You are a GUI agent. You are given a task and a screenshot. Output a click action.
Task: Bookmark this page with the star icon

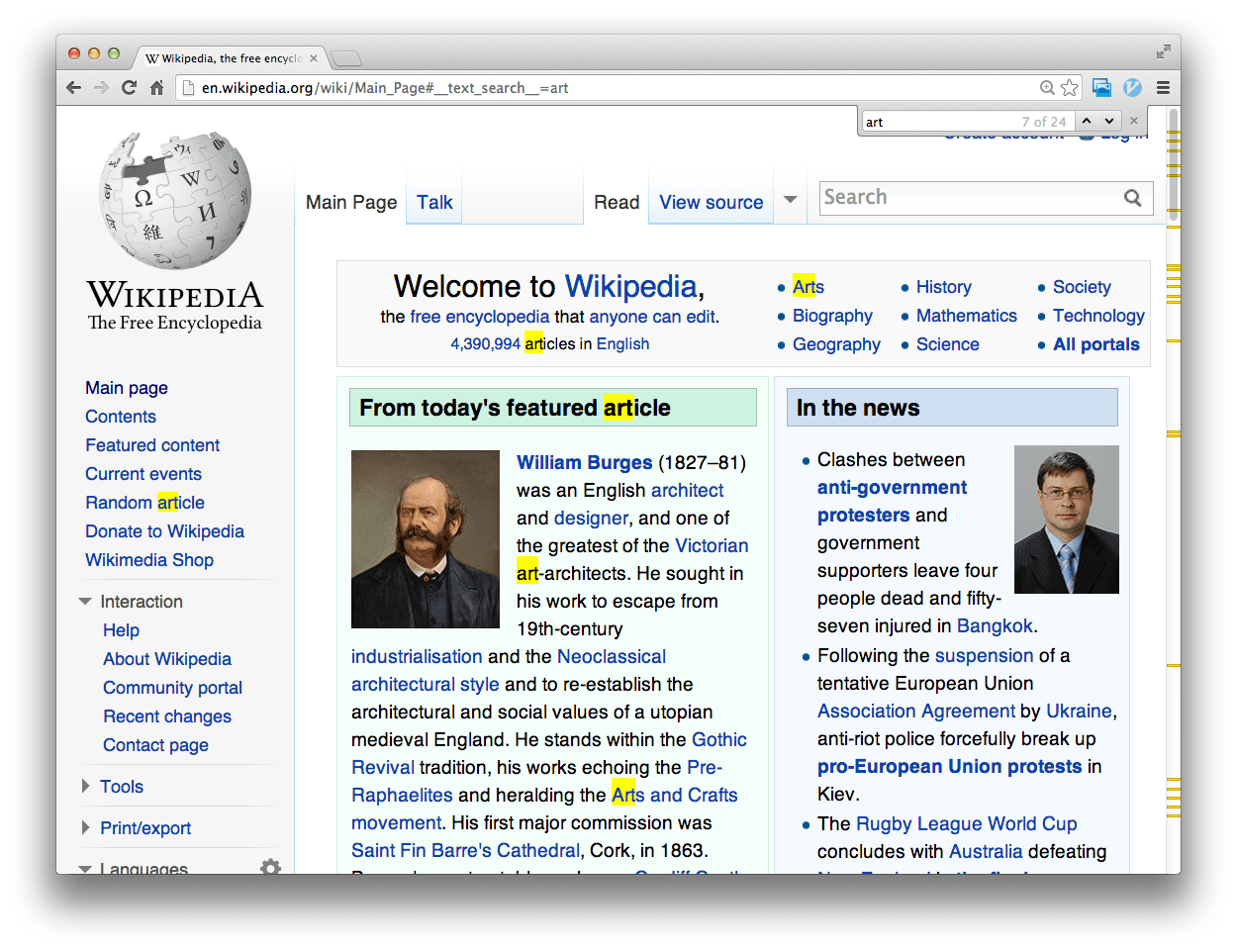pyautogui.click(x=1069, y=88)
